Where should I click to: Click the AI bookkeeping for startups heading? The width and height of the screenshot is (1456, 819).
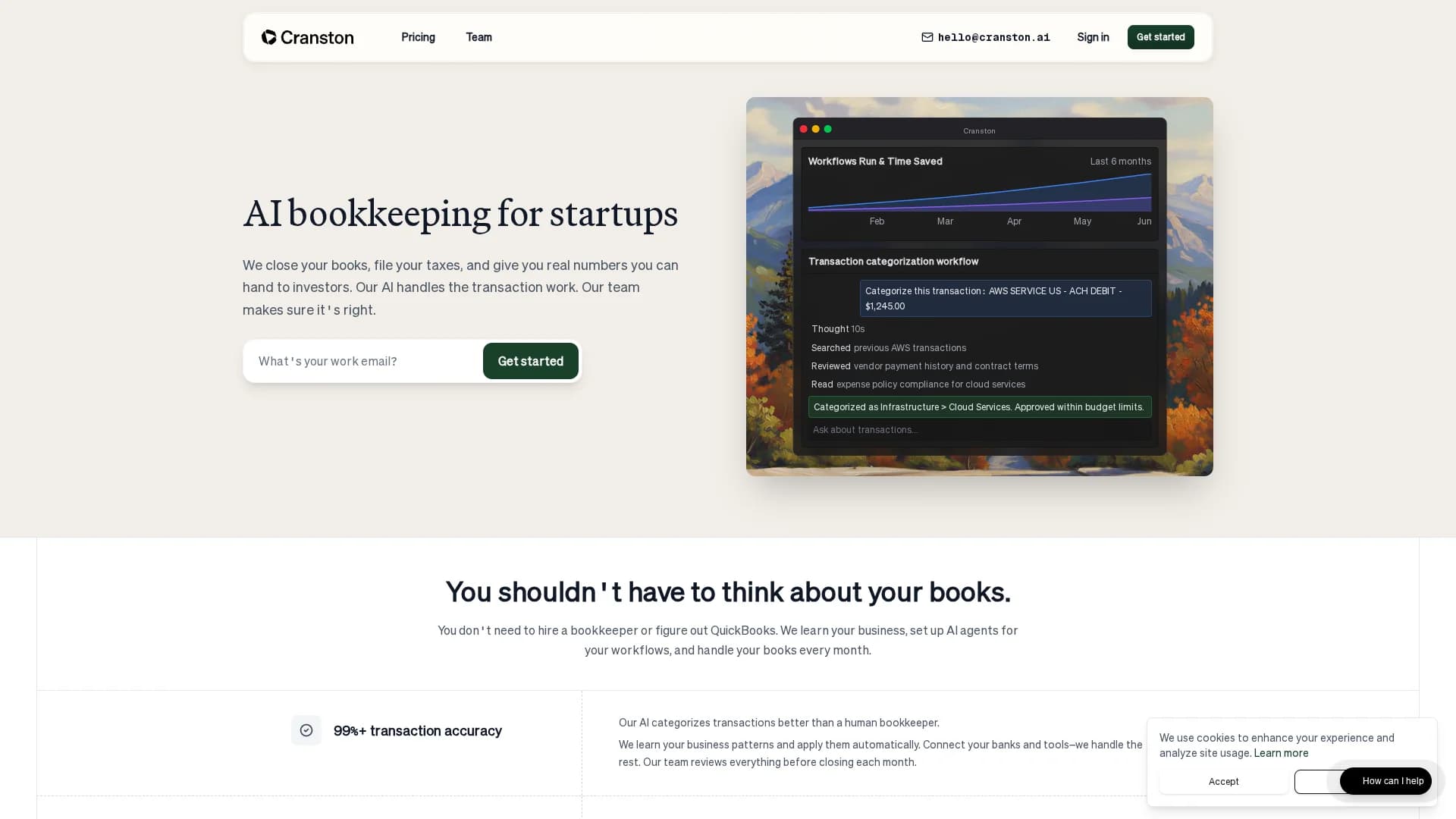tap(460, 213)
